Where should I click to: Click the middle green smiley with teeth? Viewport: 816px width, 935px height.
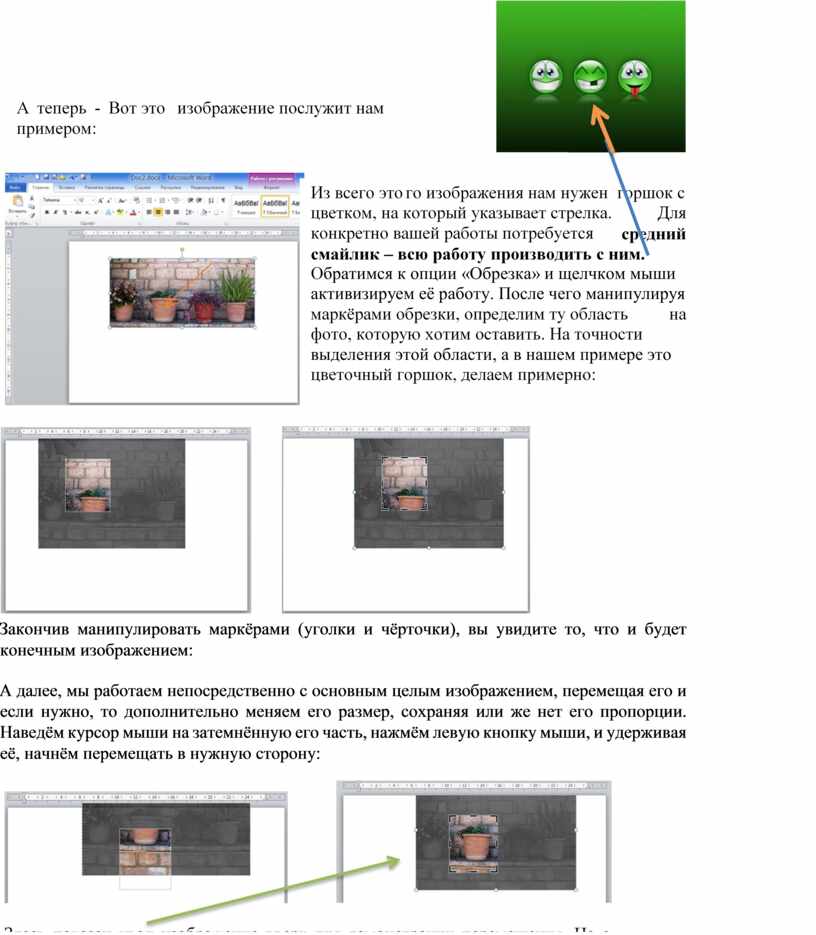click(590, 76)
